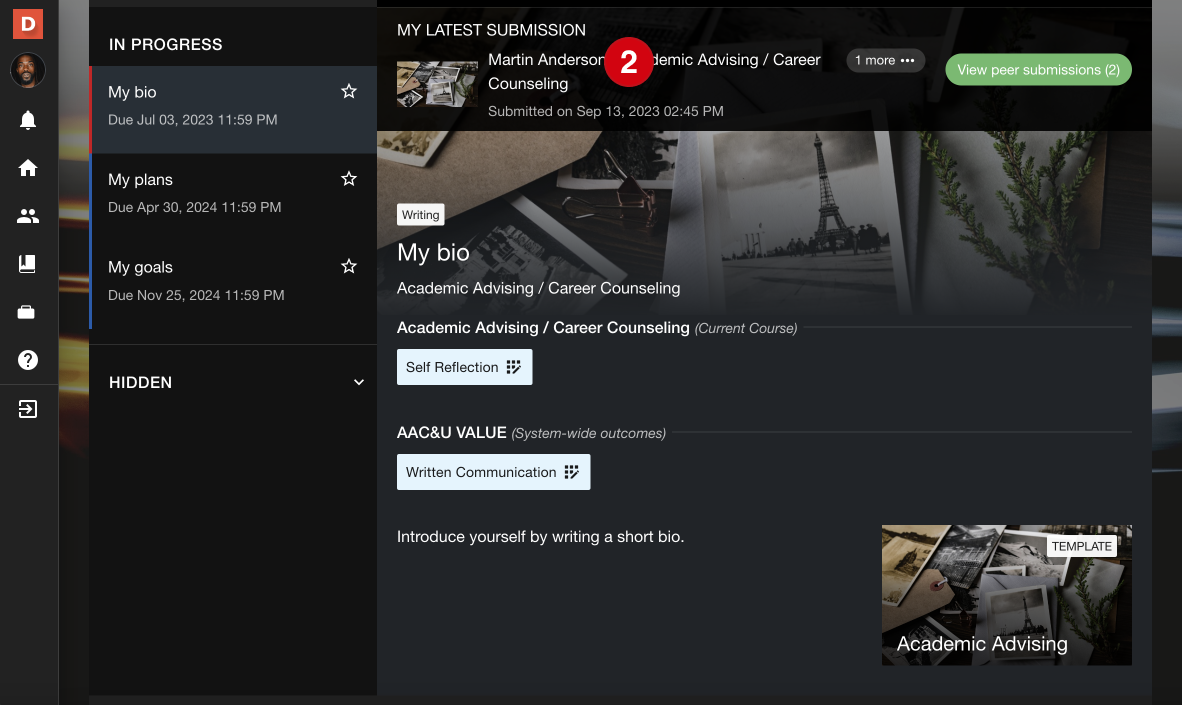Go to the home icon

click(x=28, y=168)
